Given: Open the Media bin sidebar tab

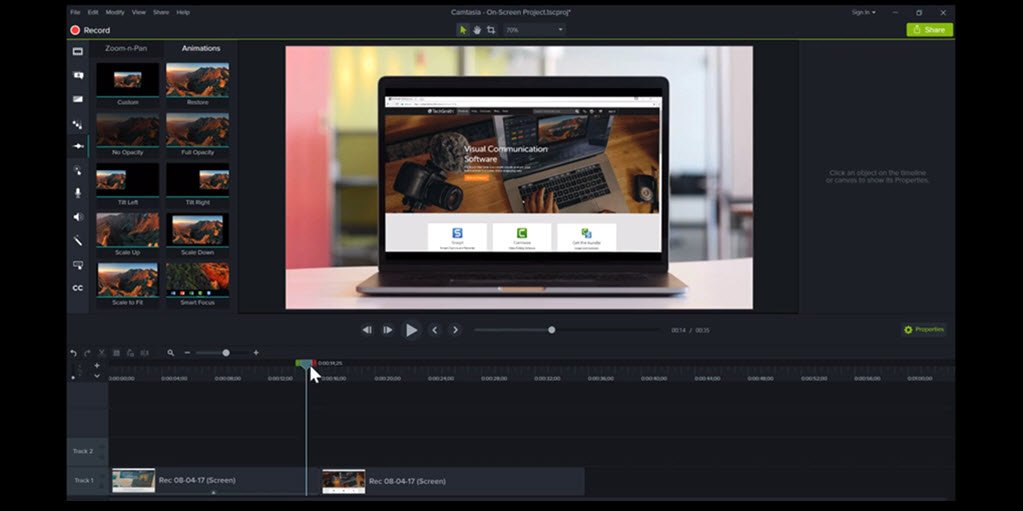Looking at the screenshot, I should (78, 52).
